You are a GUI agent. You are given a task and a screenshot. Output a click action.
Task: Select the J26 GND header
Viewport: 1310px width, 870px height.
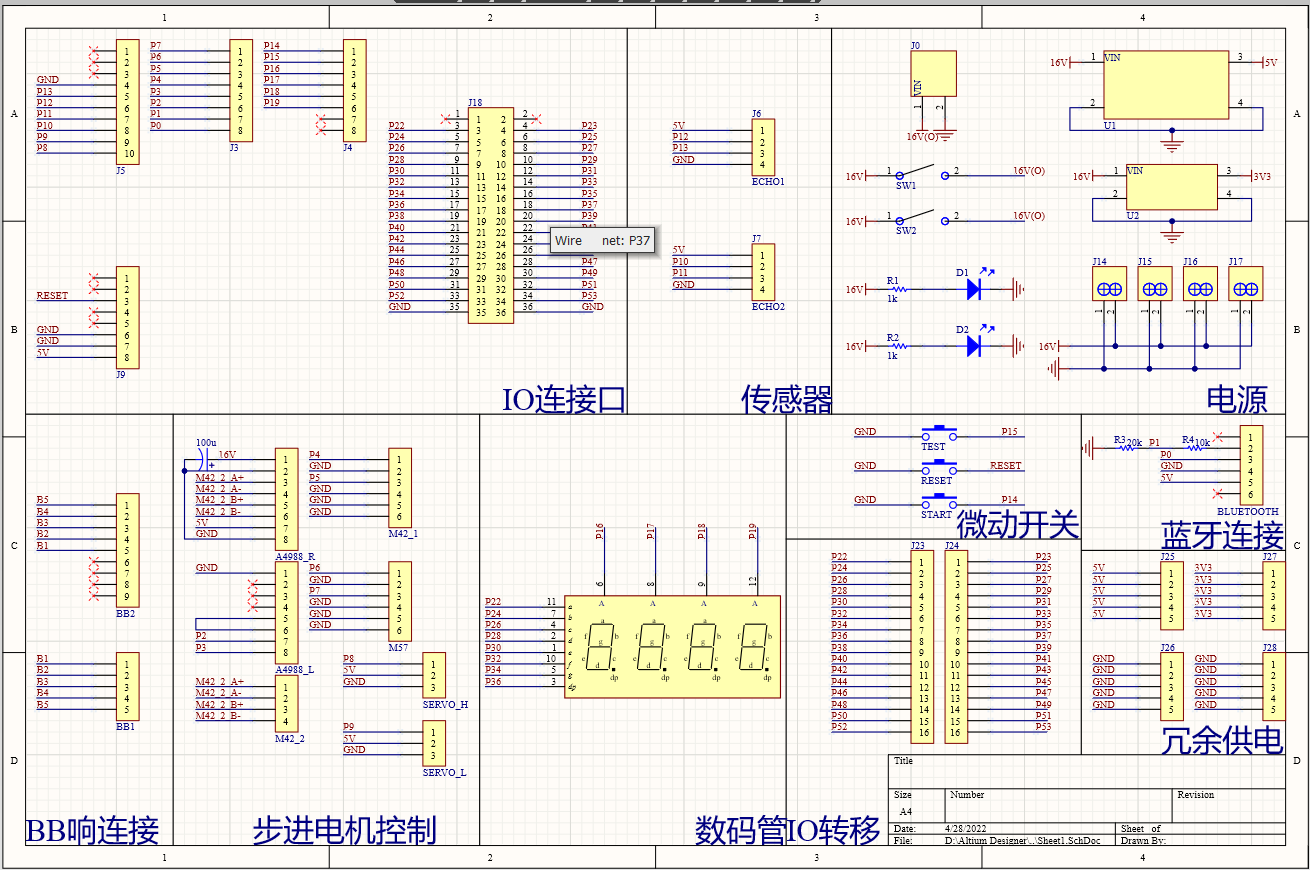click(x=1172, y=687)
